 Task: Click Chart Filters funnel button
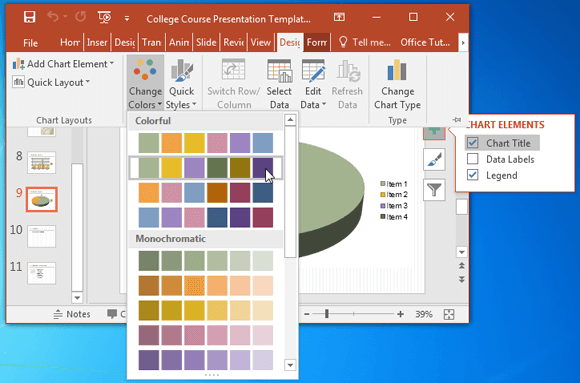(434, 190)
